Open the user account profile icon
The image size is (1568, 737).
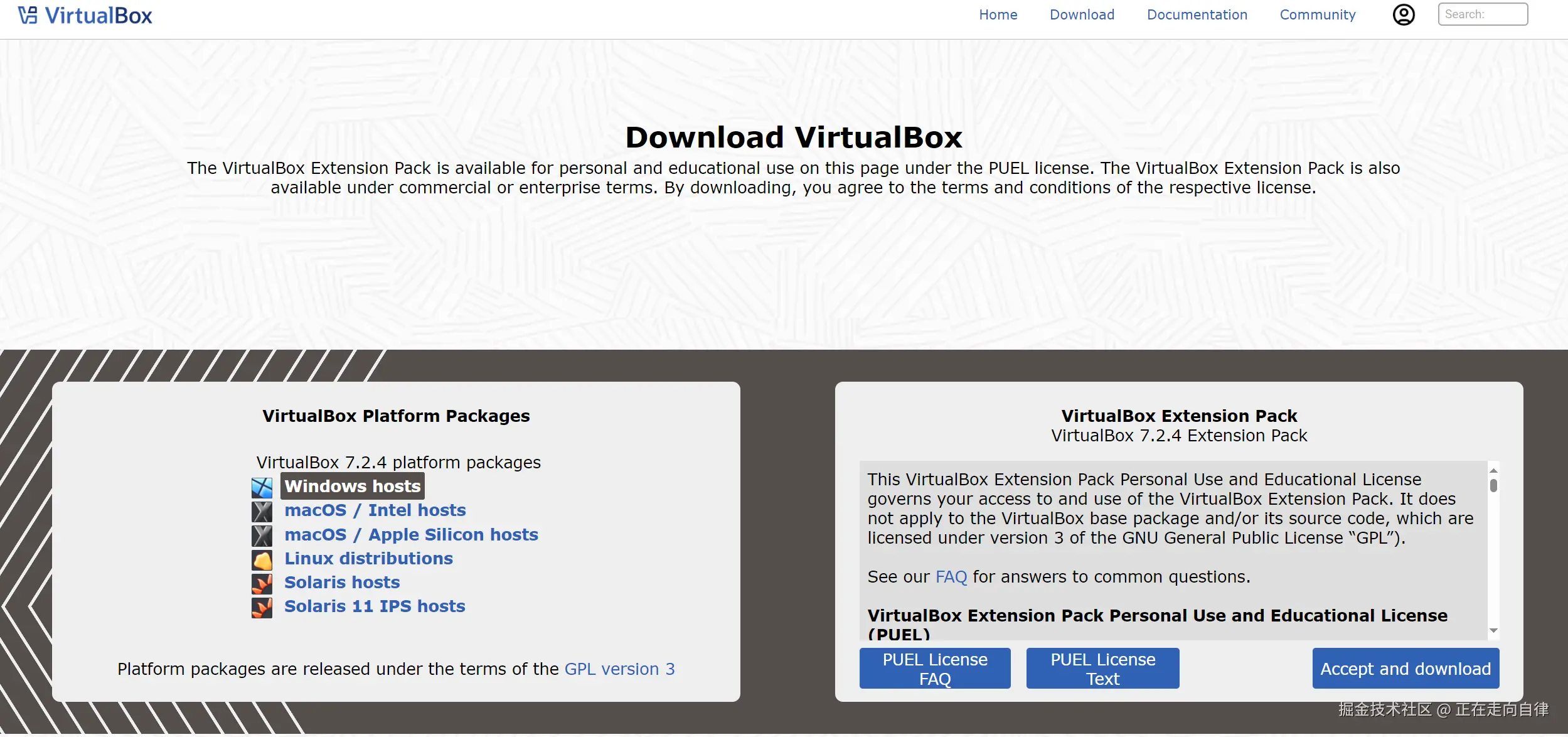[1403, 14]
